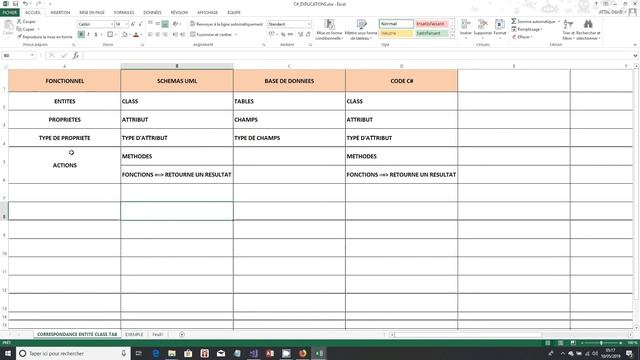This screenshot has height=360, width=640.
Task: Adjust the zoom slider in status bar
Action: [x=600, y=343]
